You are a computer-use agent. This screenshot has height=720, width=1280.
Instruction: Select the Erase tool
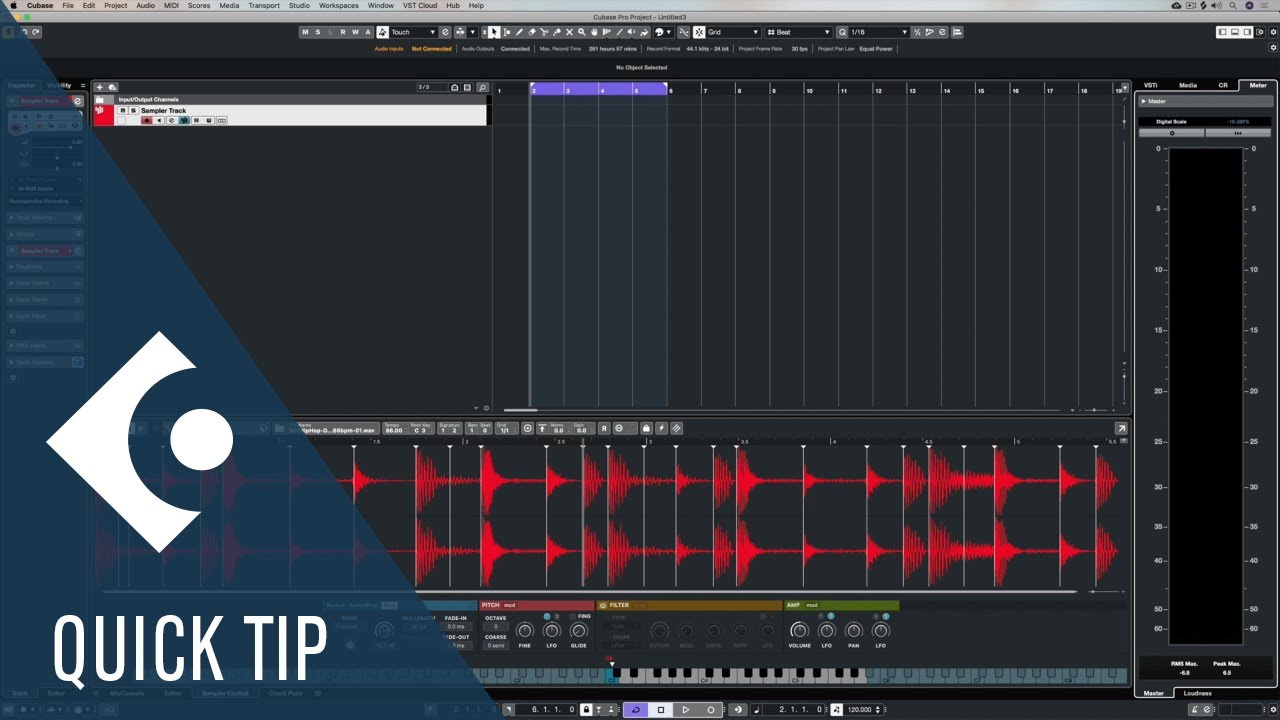532,32
